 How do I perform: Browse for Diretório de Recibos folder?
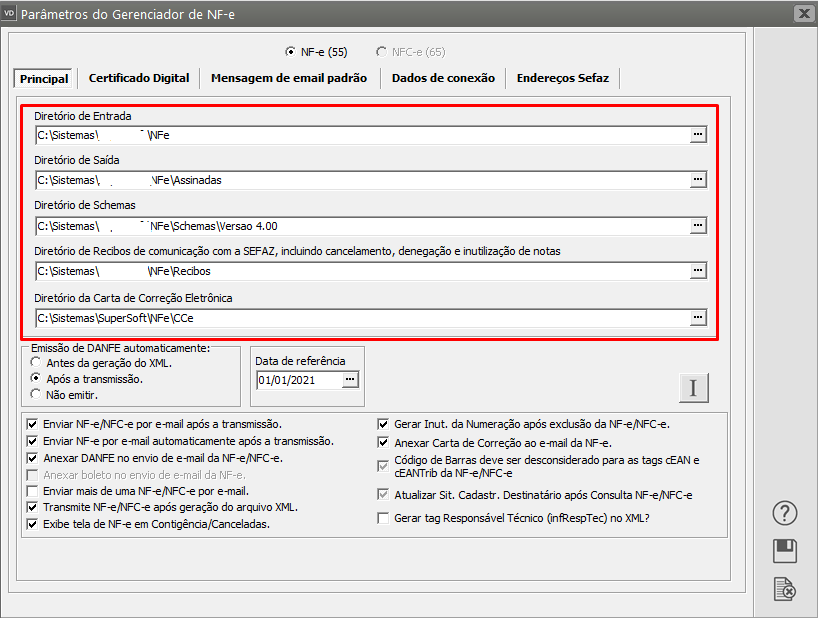pos(698,271)
